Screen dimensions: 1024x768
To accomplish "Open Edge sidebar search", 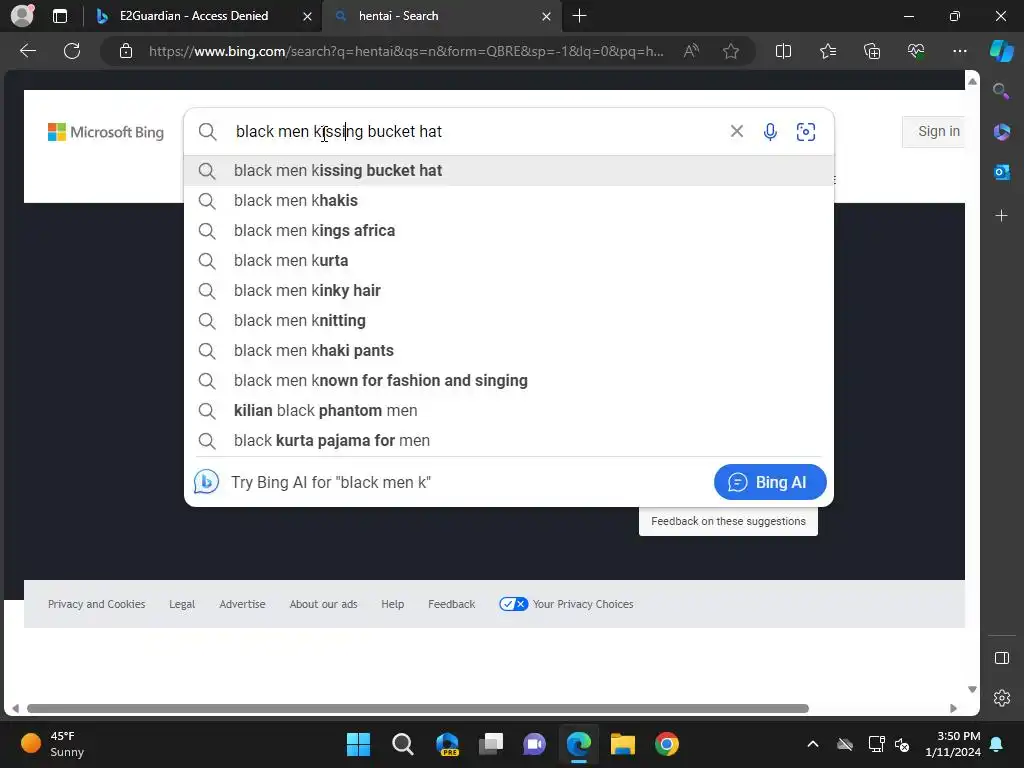I will tap(1001, 91).
